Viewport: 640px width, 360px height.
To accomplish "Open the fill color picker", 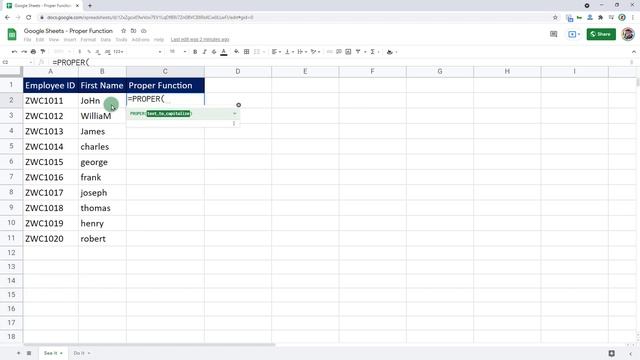I will [x=236, y=52].
